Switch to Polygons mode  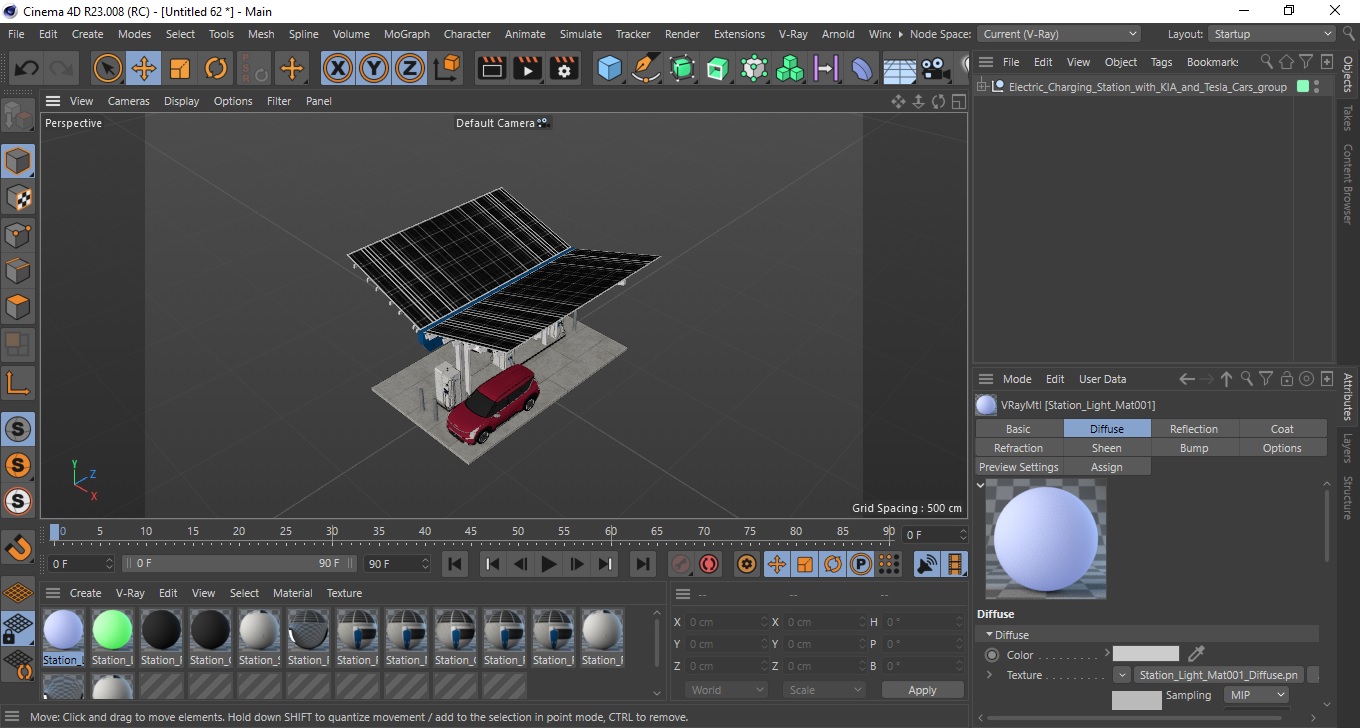point(18,307)
